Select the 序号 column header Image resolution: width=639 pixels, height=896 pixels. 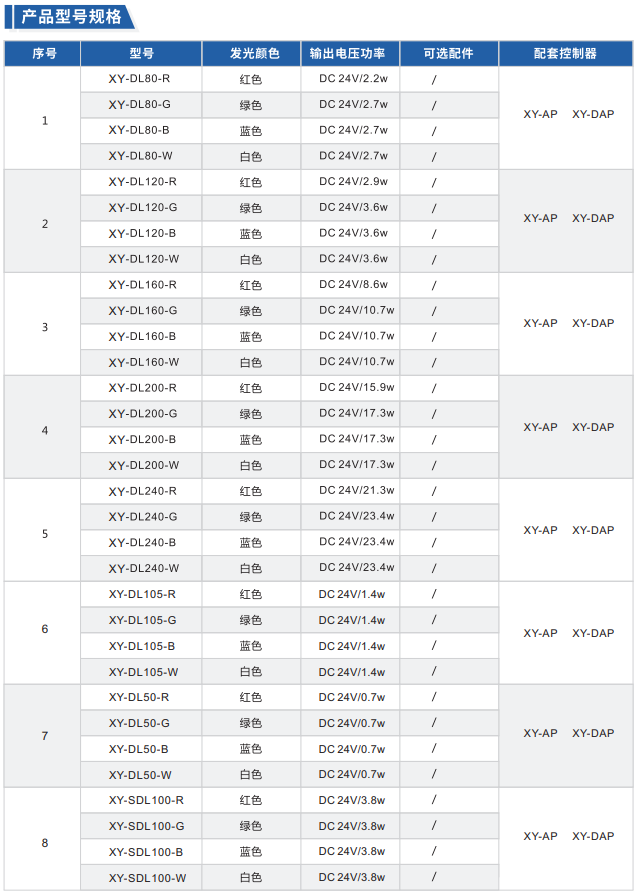pos(44,54)
